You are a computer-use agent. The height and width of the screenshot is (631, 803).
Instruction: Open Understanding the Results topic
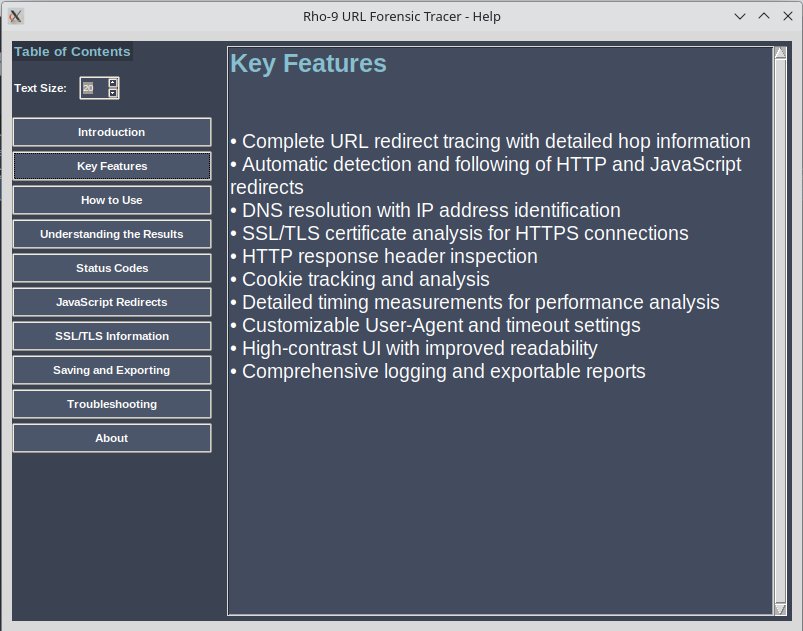(111, 234)
